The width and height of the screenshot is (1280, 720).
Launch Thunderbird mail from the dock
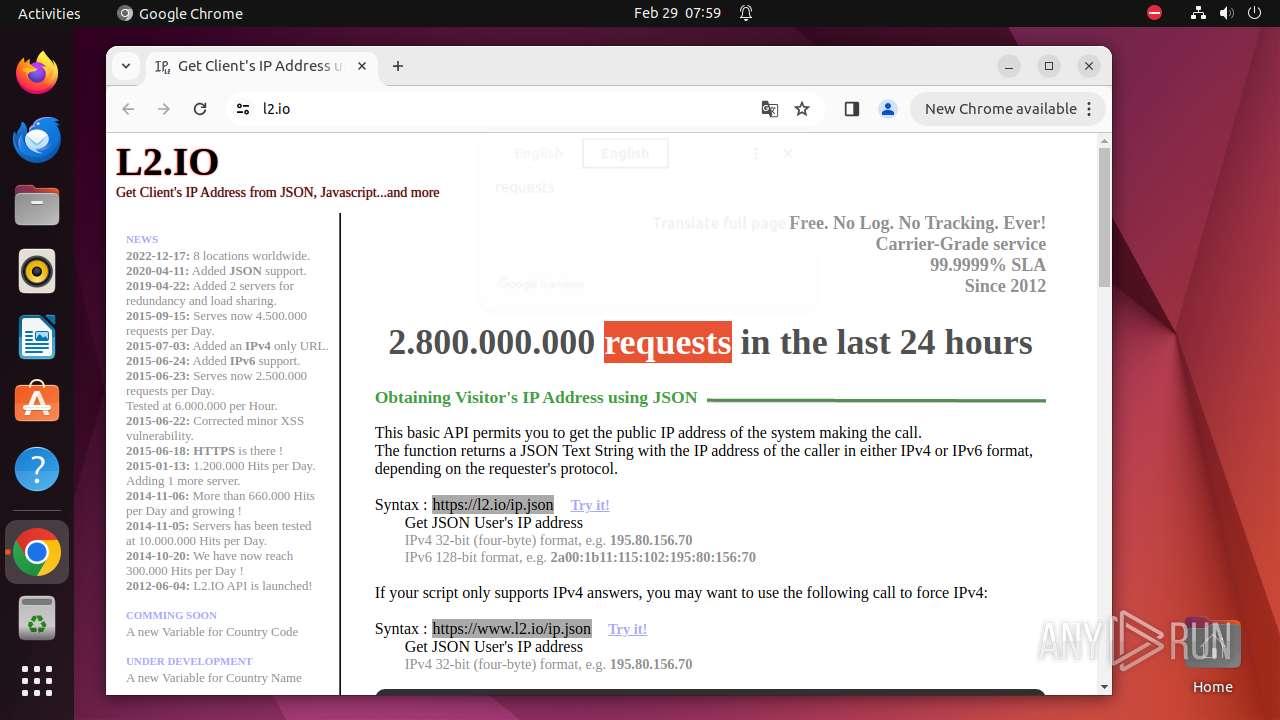coord(37,140)
